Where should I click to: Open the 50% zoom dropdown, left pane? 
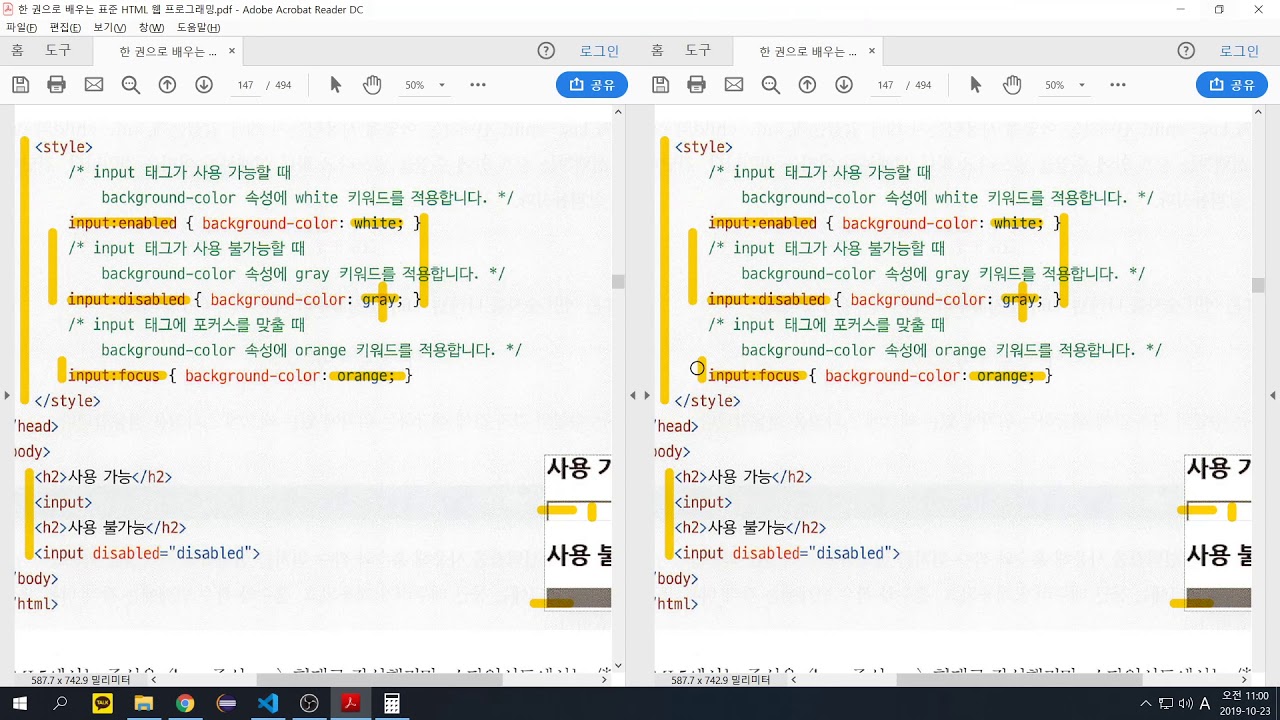click(426, 85)
